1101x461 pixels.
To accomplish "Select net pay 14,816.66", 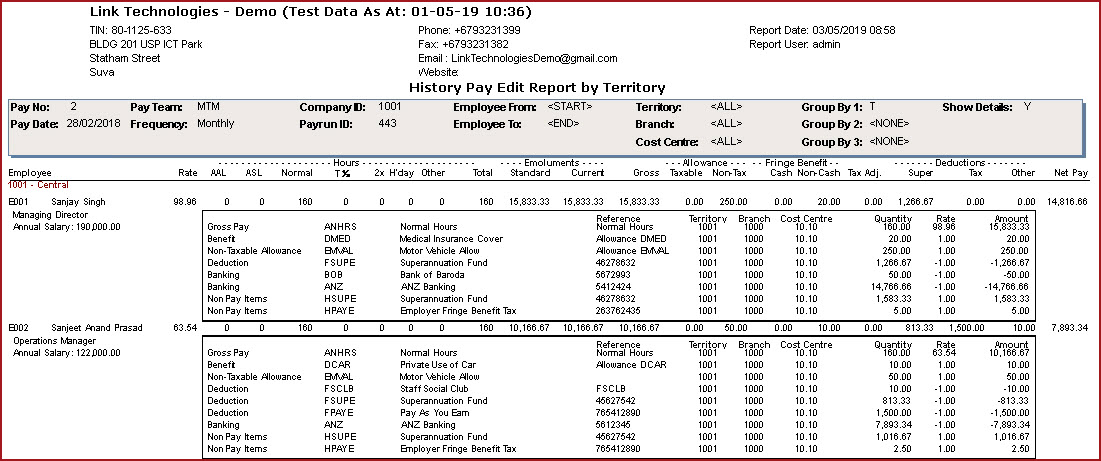I will click(1067, 202).
